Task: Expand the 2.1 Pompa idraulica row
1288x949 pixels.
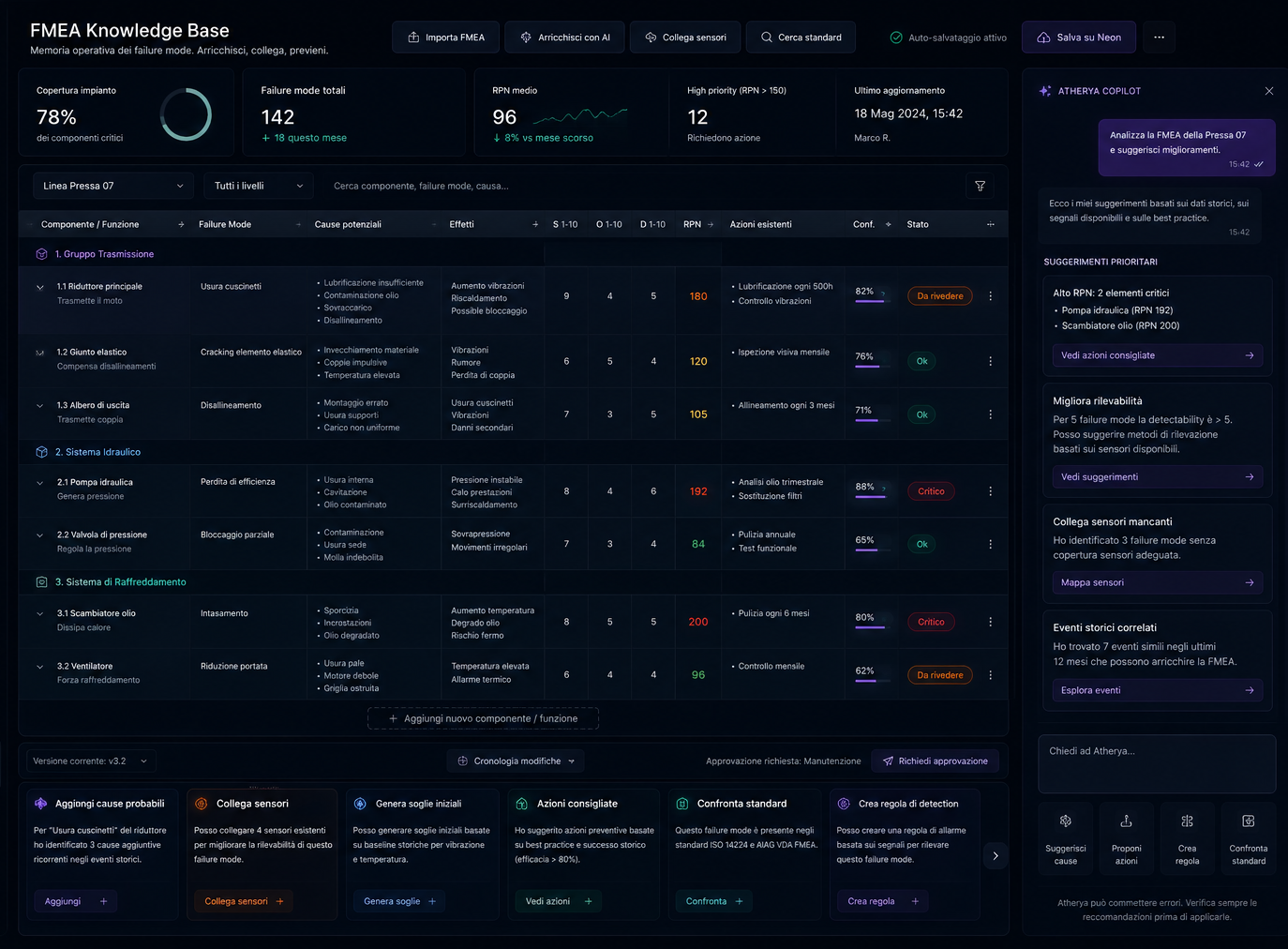Action: (40, 483)
